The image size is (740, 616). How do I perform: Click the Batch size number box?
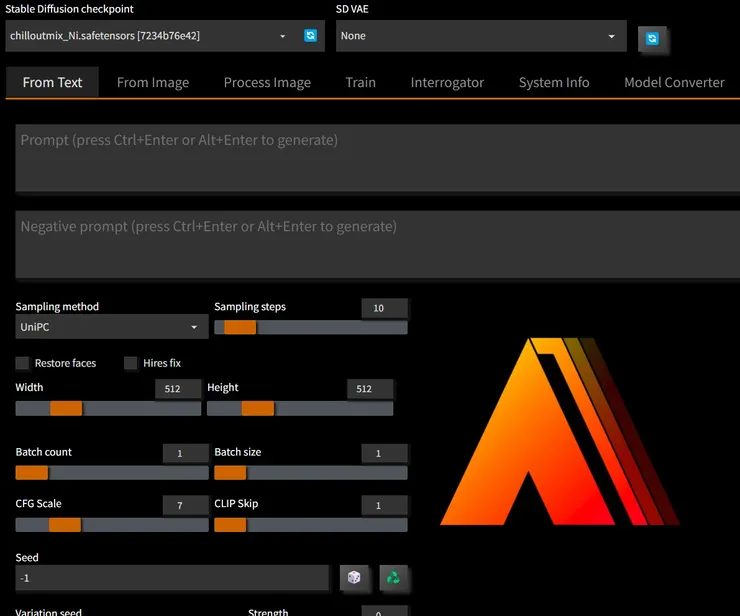coord(384,453)
